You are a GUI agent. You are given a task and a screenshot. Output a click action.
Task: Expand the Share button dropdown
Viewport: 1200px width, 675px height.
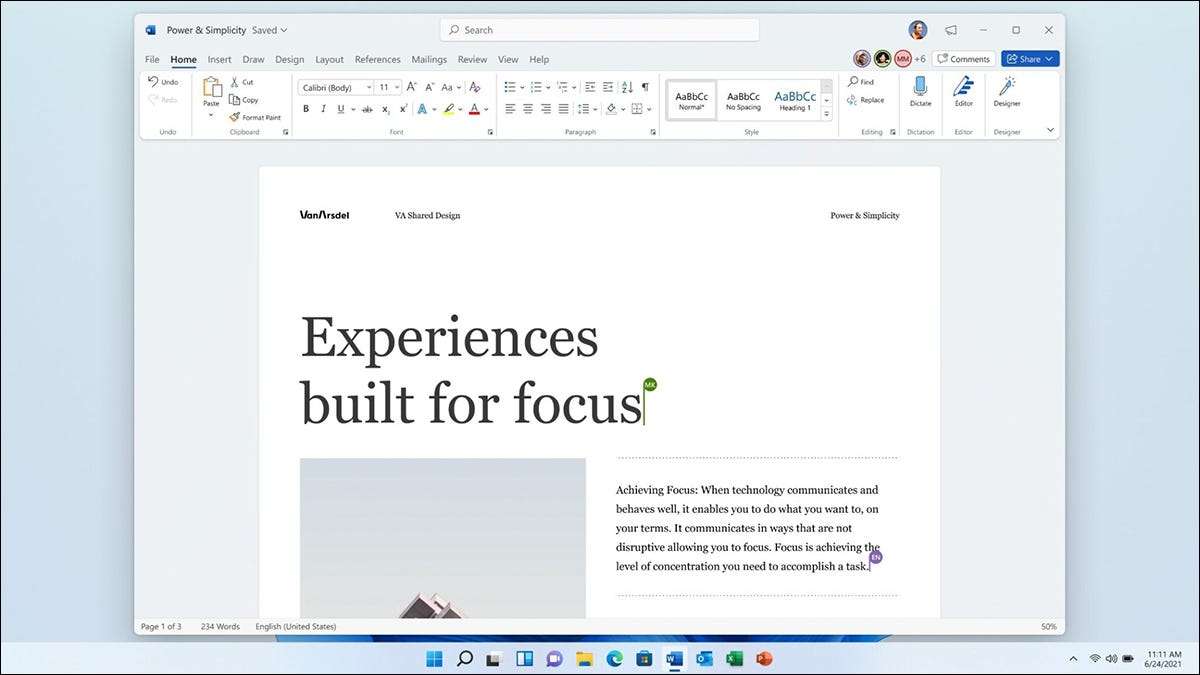pyautogui.click(x=1049, y=59)
